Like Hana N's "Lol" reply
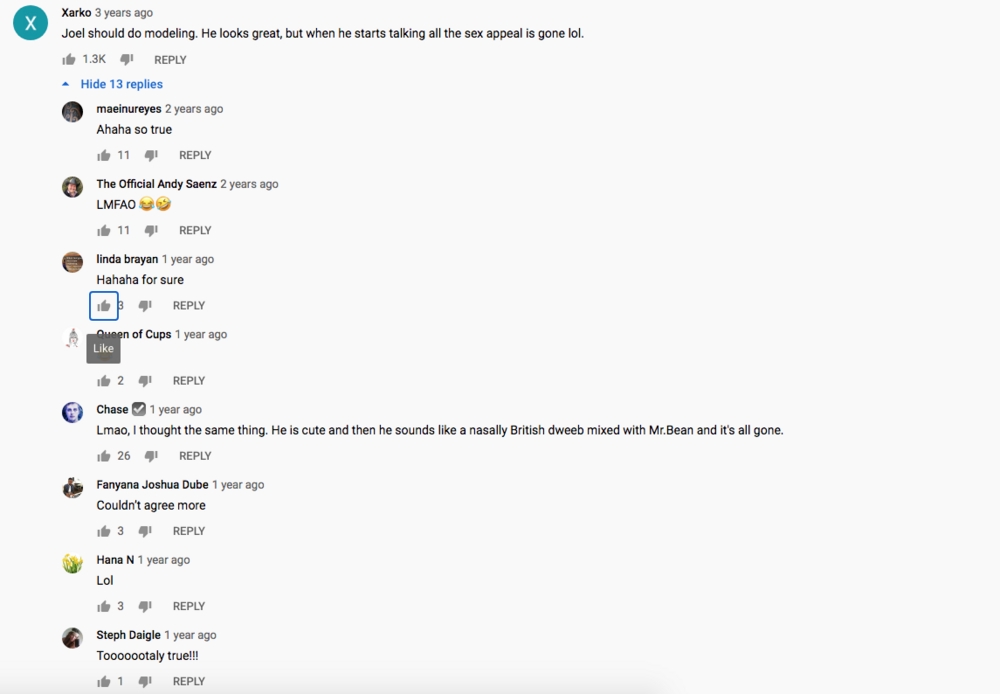Screen dimensions: 1000x694 [x=104, y=606]
